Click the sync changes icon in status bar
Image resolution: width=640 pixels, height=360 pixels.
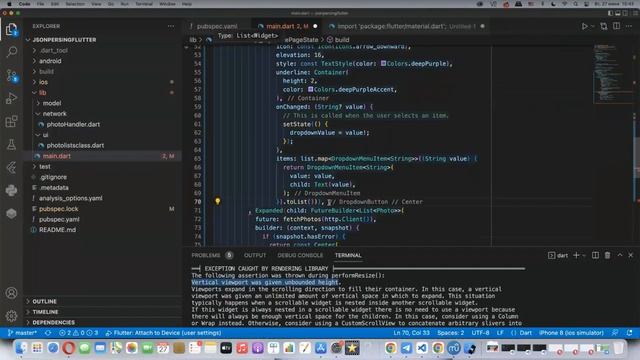click(48, 333)
